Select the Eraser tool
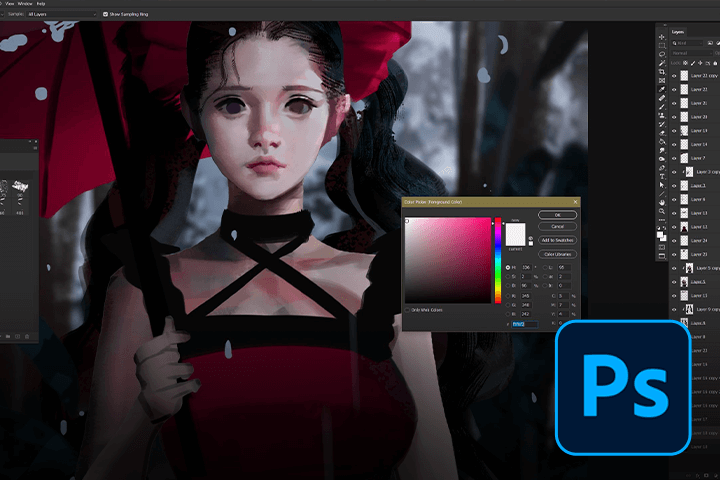The height and width of the screenshot is (480, 720). point(662,133)
